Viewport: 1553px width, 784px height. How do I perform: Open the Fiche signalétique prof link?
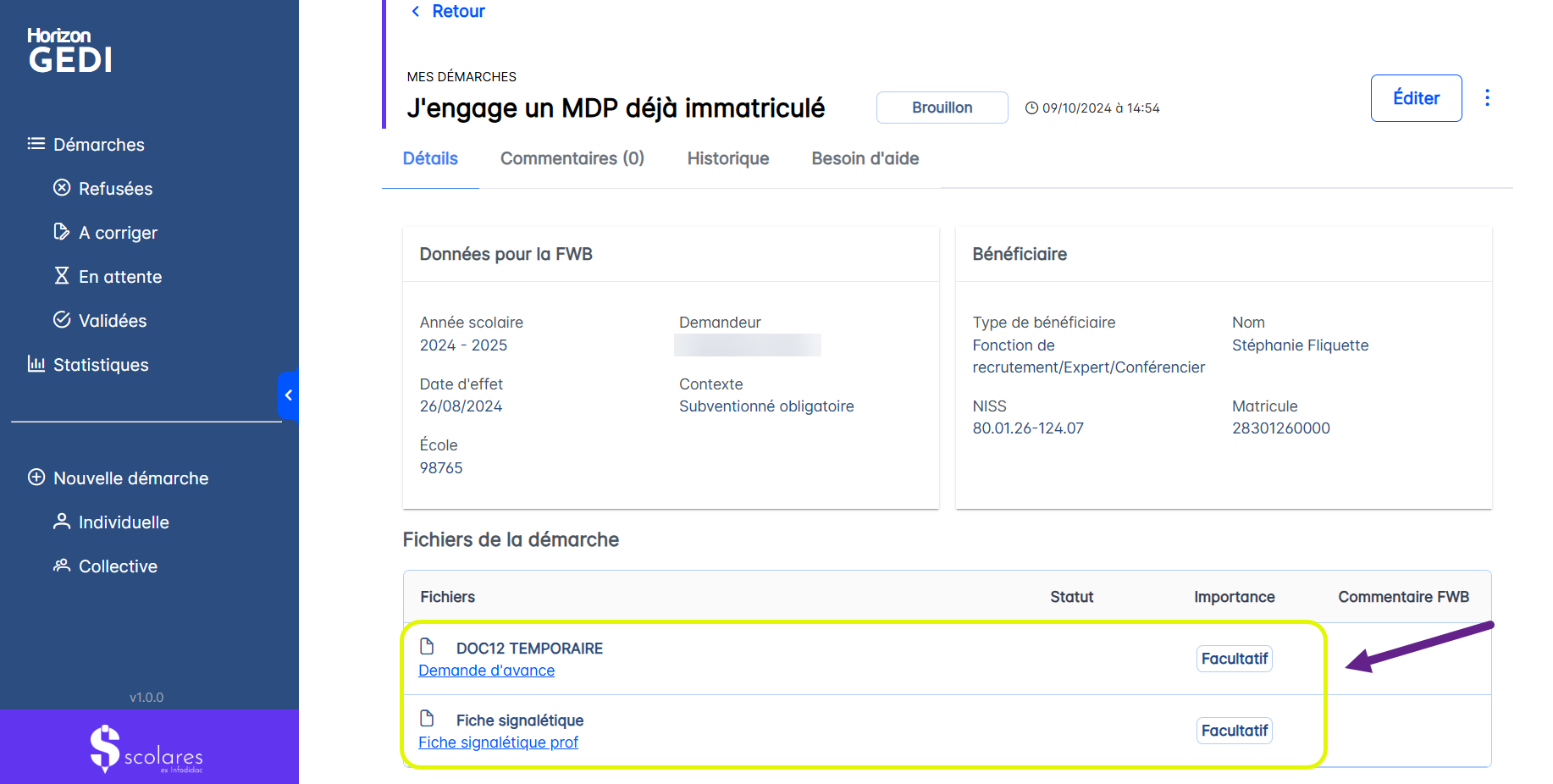(498, 743)
